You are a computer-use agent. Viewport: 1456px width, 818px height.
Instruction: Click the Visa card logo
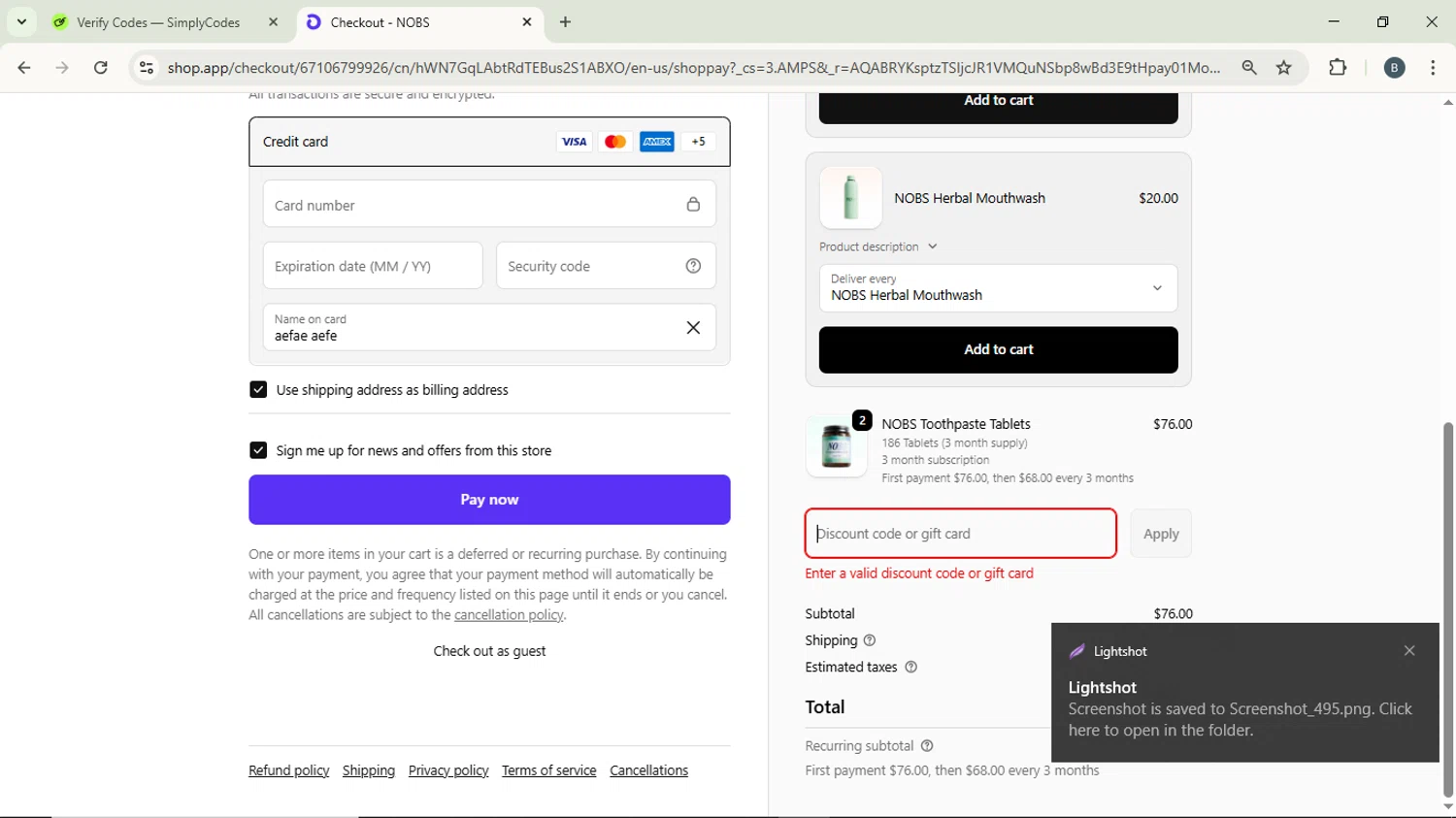[x=574, y=142]
